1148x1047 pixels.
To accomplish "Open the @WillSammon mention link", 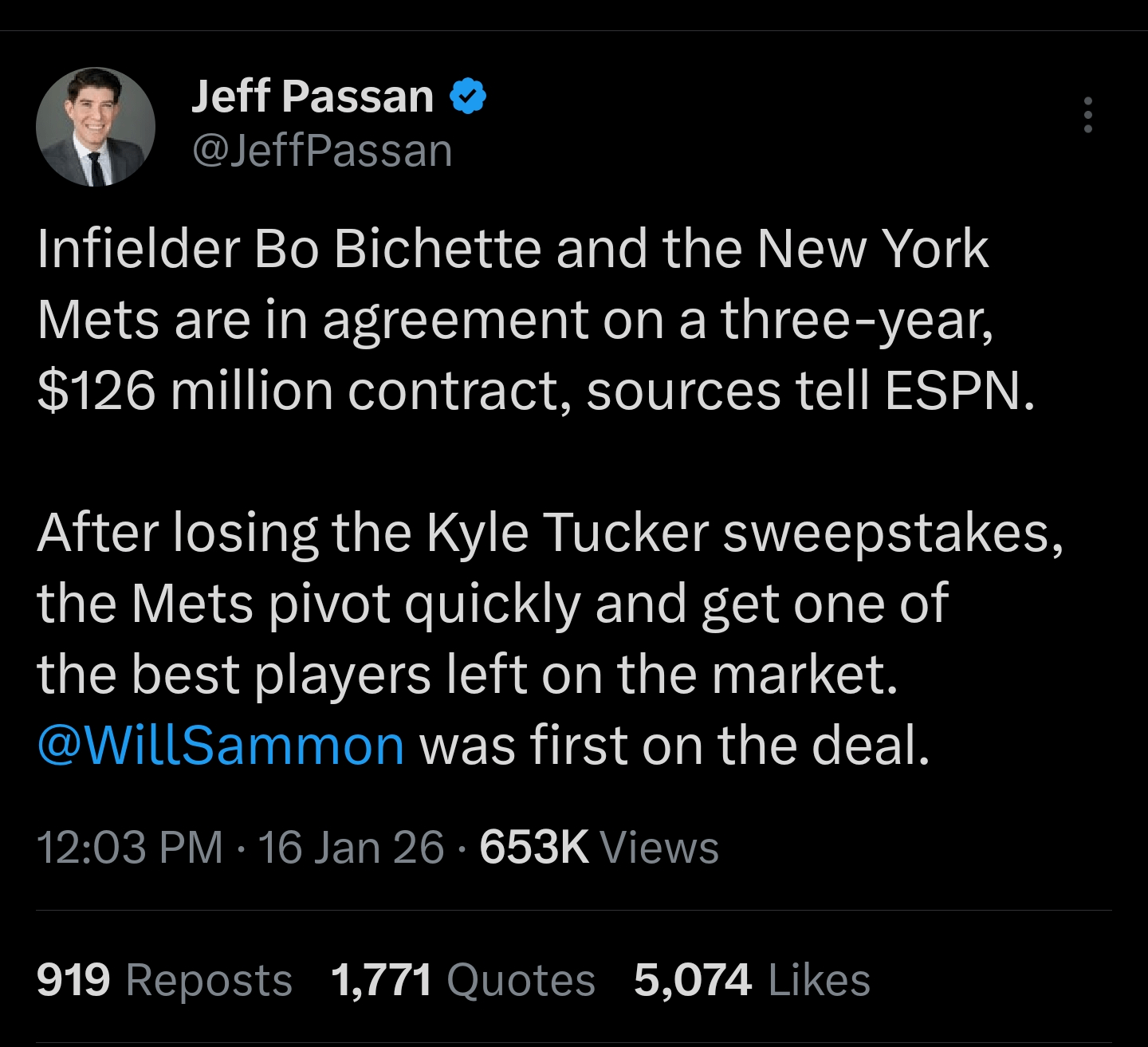I will tap(221, 745).
